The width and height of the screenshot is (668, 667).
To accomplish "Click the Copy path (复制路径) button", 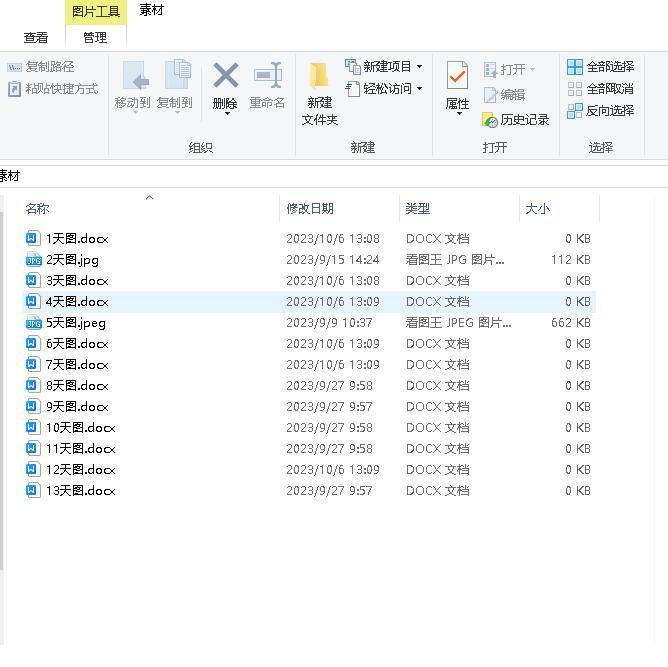I will (x=40, y=67).
